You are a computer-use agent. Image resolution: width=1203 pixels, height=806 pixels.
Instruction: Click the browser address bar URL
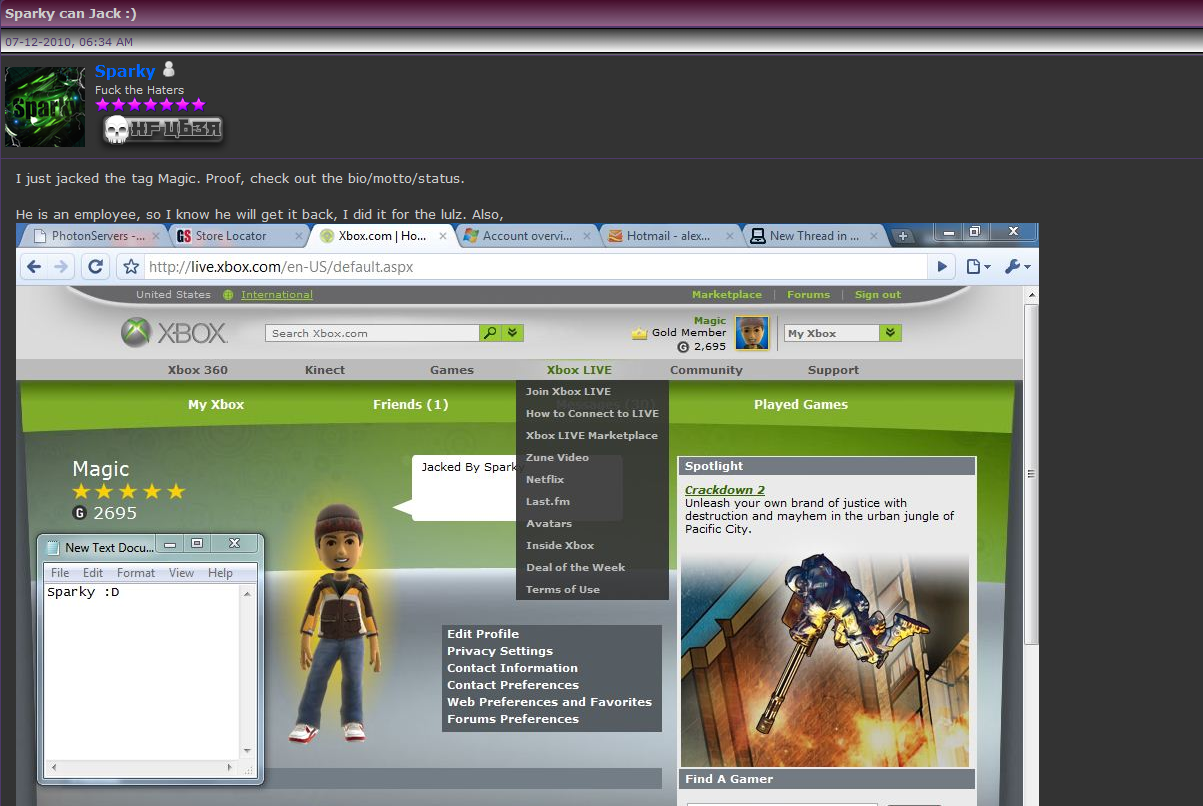281,267
